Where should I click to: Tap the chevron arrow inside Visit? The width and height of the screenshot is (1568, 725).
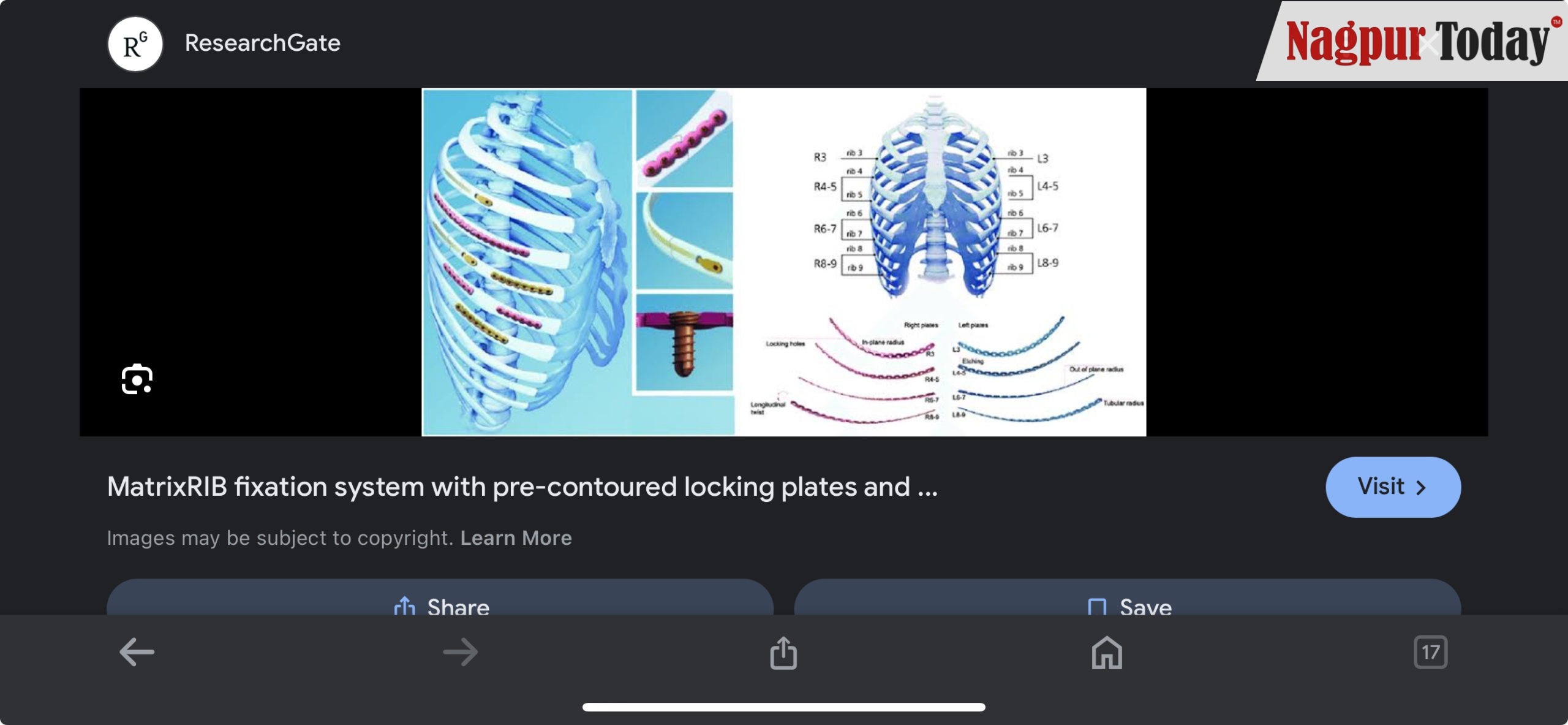[1421, 487]
